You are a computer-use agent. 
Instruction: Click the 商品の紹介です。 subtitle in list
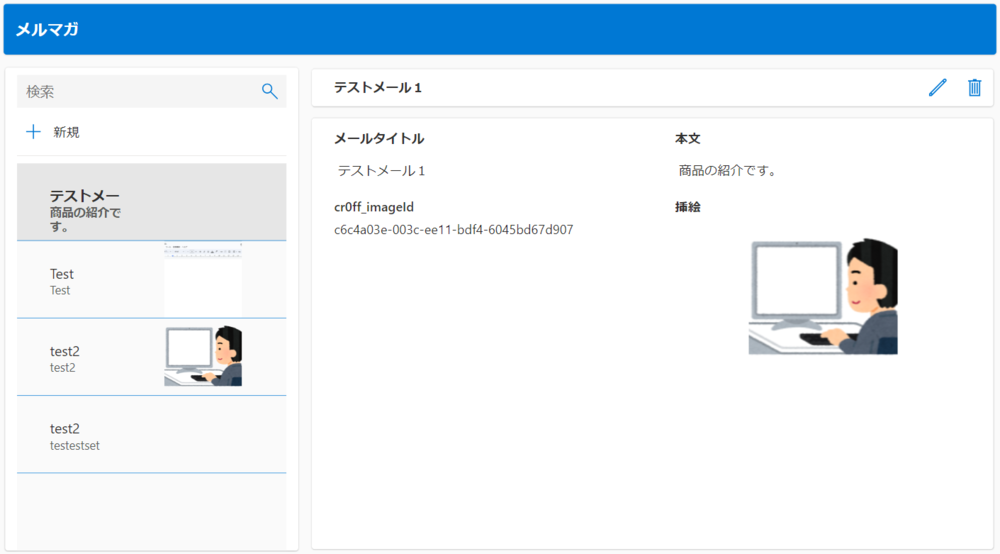[x=85, y=219]
